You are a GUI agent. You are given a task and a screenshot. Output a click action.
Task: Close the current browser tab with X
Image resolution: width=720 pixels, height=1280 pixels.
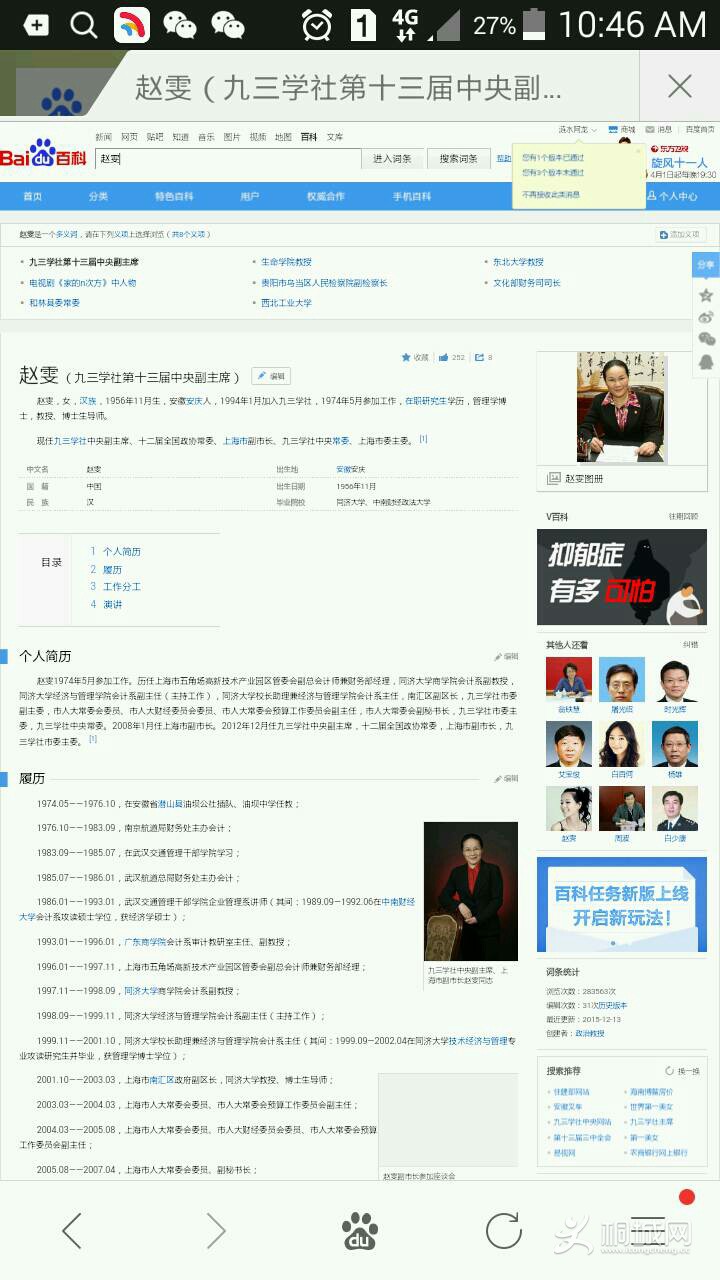click(679, 87)
